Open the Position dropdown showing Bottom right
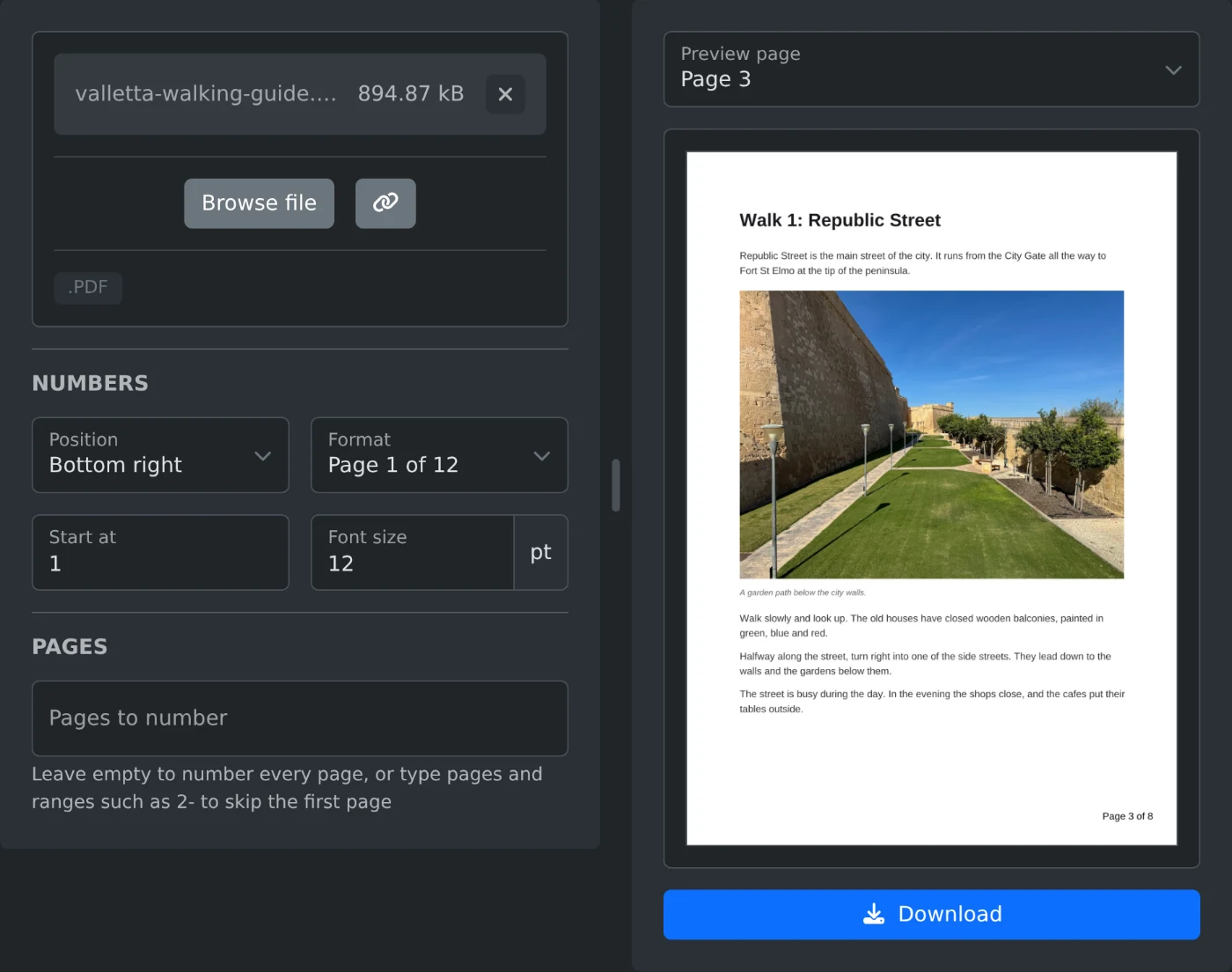Image resolution: width=1232 pixels, height=972 pixels. pos(160,455)
